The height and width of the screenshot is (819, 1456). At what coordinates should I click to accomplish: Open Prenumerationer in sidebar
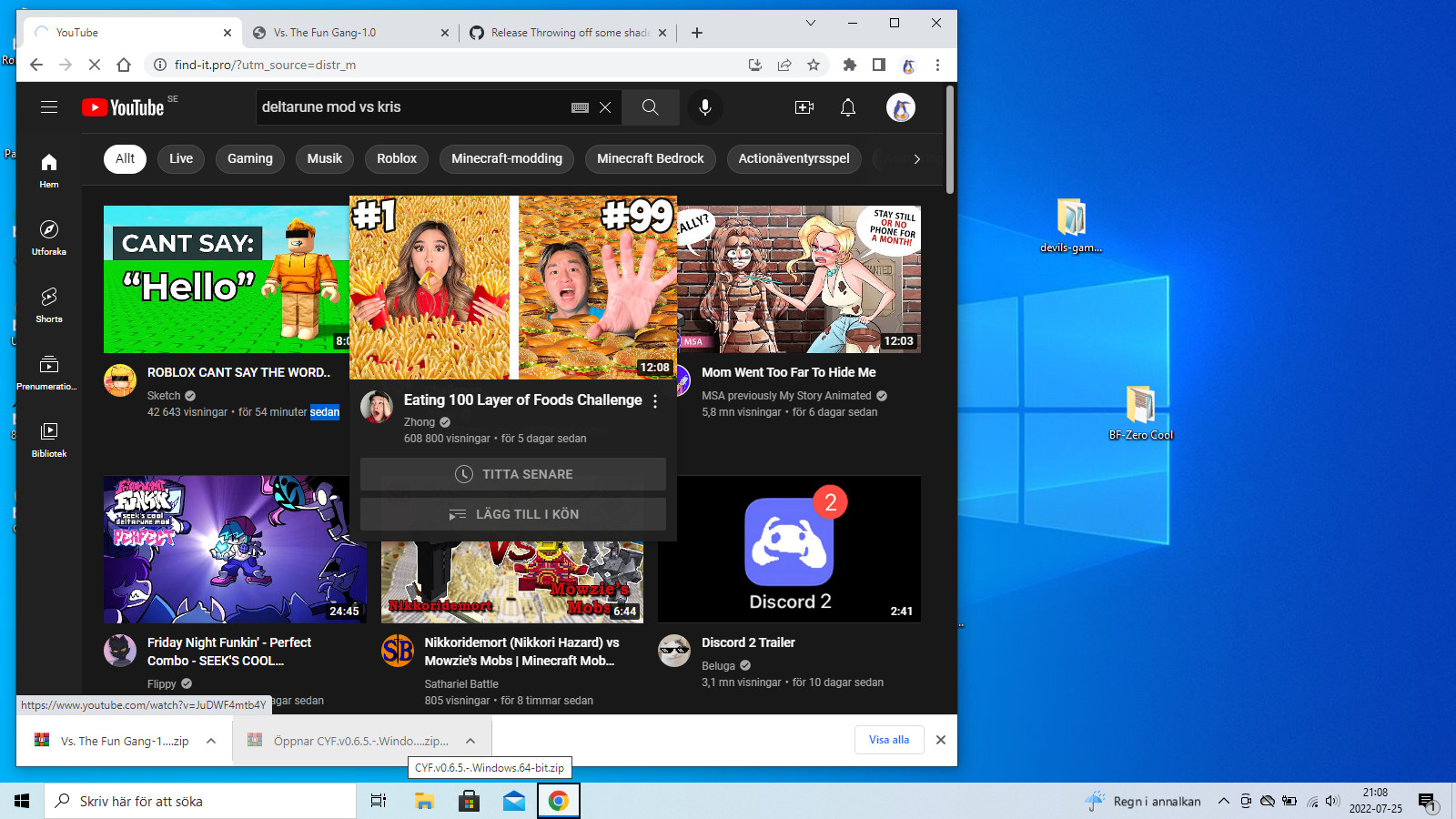point(49,372)
